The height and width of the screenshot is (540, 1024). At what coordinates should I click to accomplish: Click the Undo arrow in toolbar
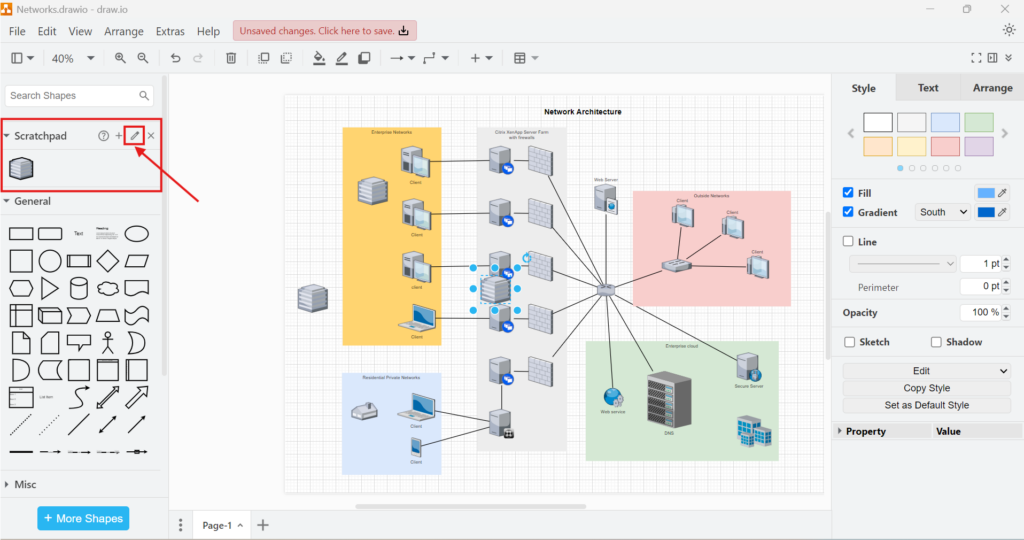pyautogui.click(x=176, y=58)
